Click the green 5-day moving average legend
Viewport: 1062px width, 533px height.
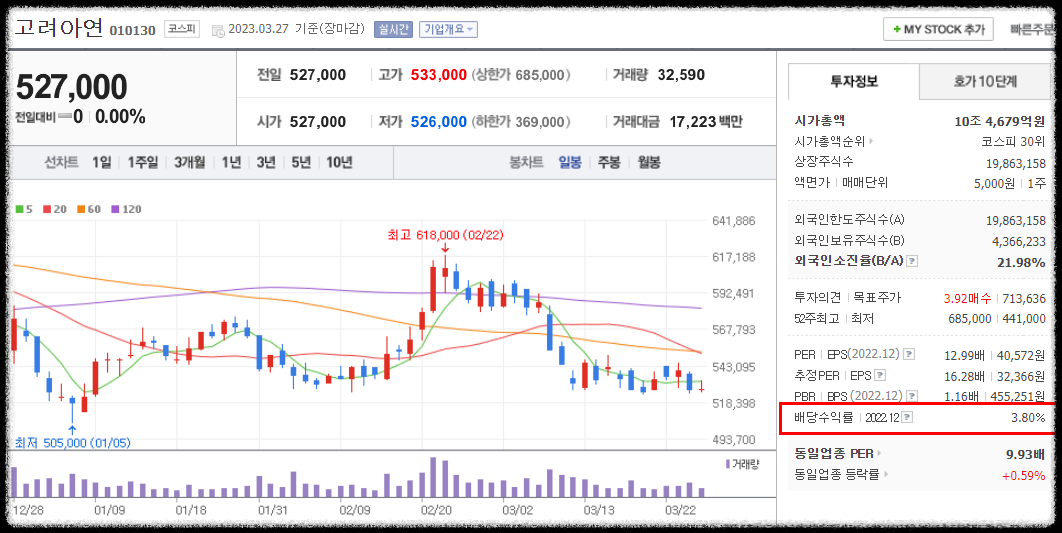click(24, 209)
